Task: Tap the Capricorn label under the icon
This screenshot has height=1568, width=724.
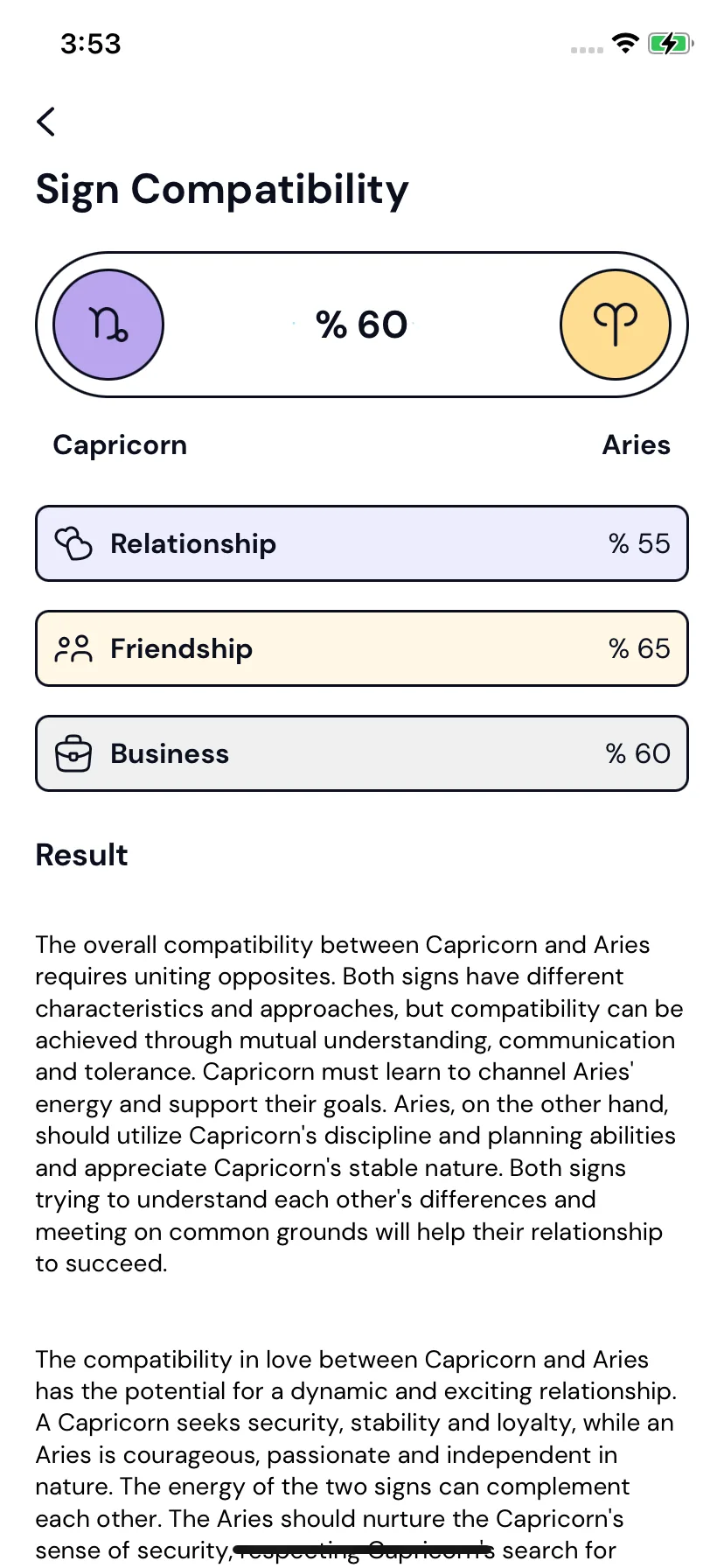Action: 120,445
